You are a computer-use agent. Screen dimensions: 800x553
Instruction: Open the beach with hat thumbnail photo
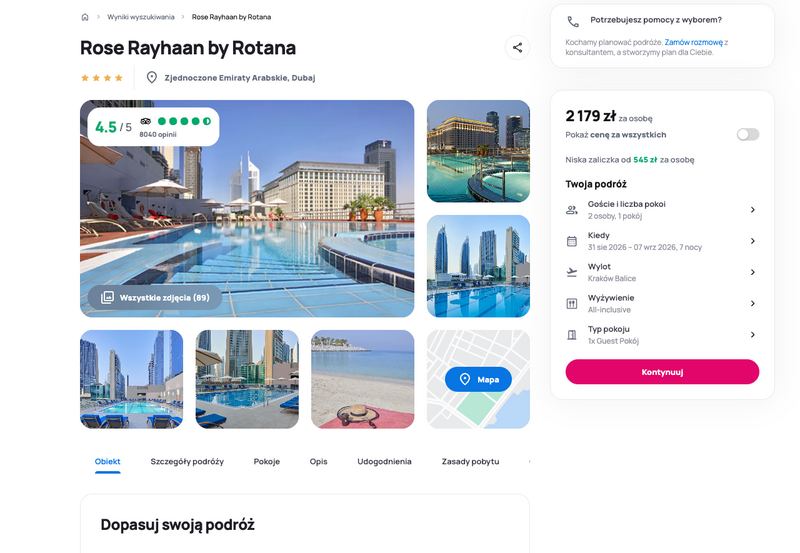[x=362, y=379]
